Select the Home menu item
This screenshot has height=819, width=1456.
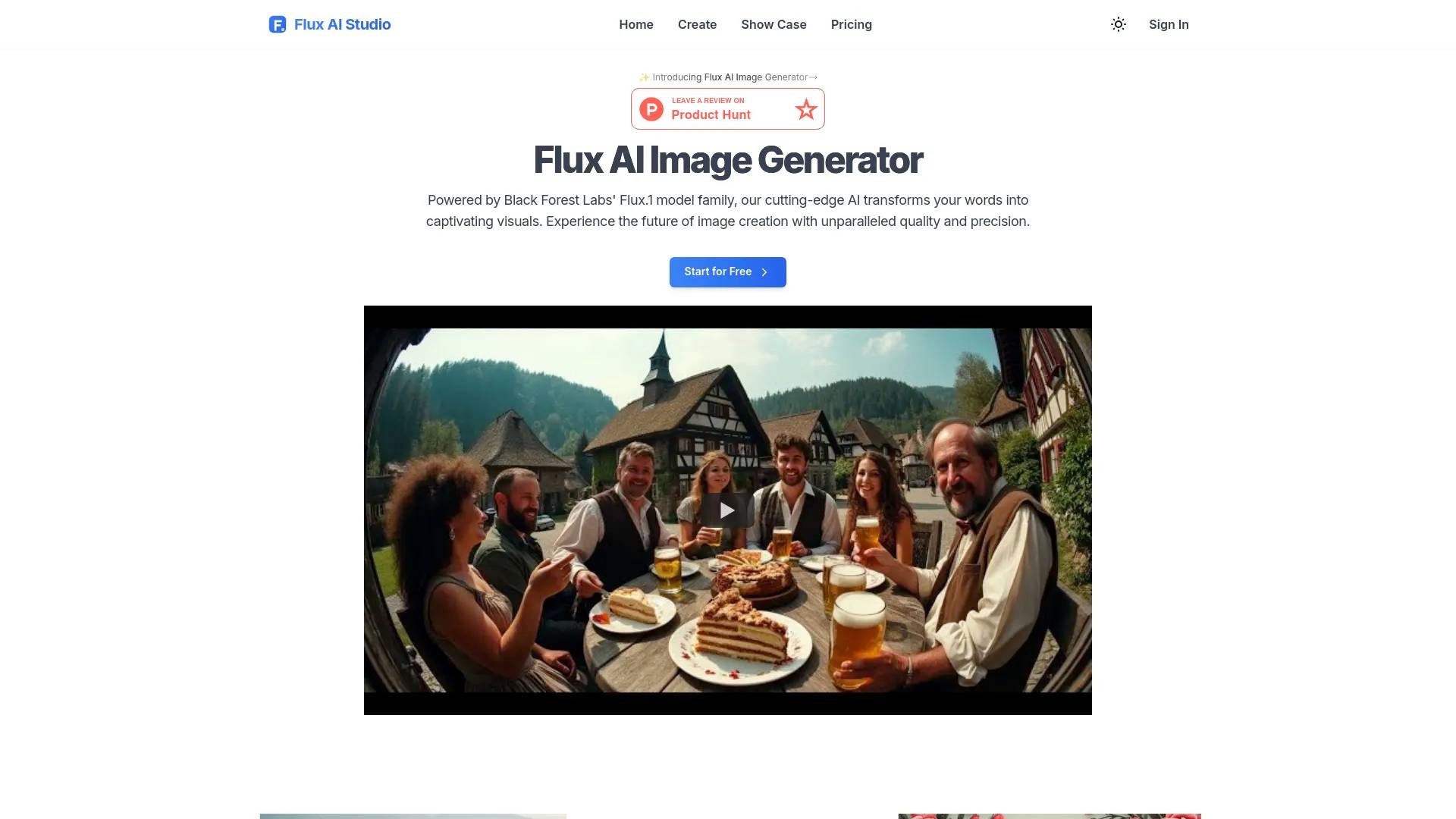tap(635, 24)
